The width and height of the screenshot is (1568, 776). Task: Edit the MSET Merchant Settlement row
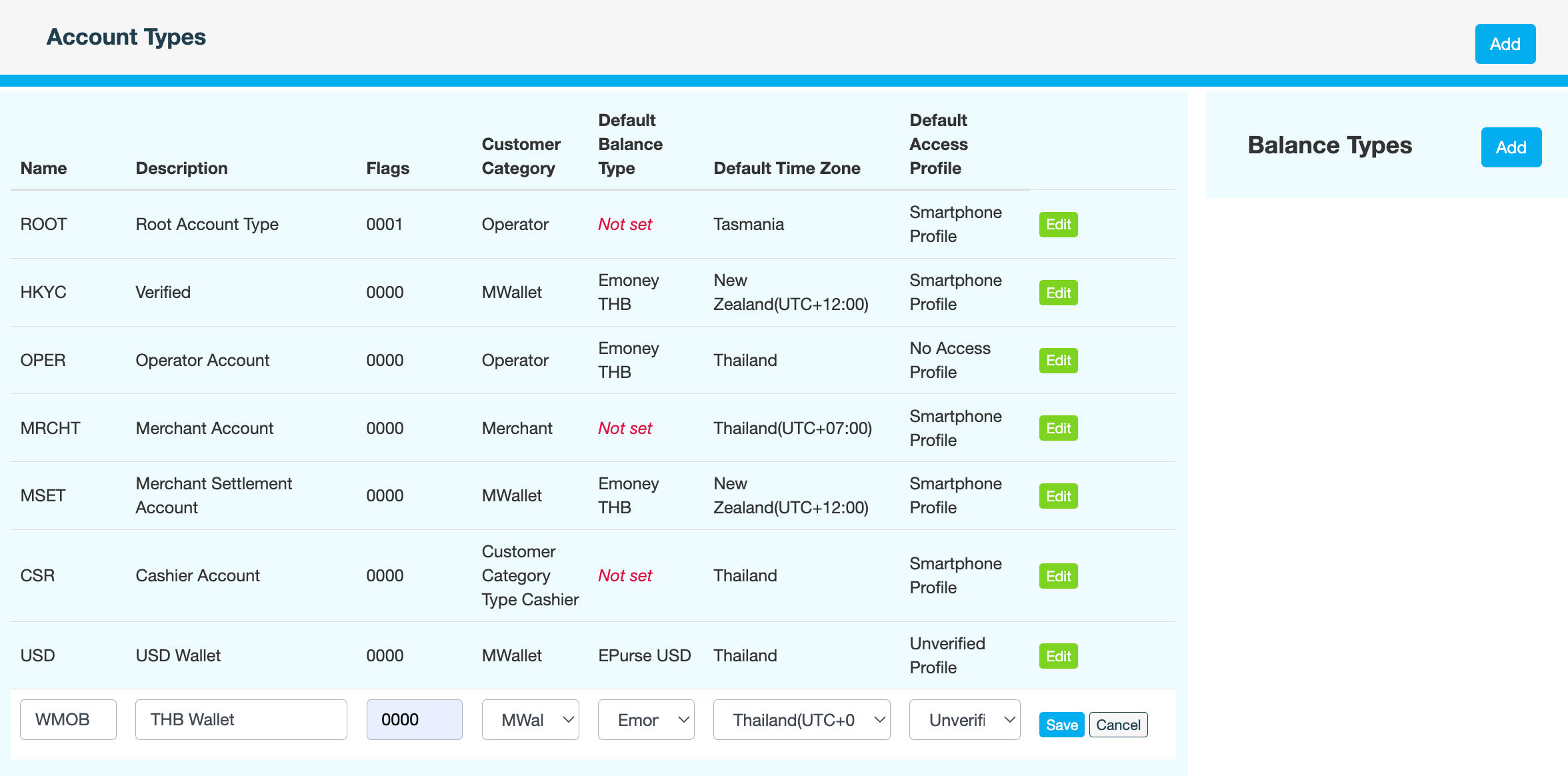pyautogui.click(x=1058, y=496)
